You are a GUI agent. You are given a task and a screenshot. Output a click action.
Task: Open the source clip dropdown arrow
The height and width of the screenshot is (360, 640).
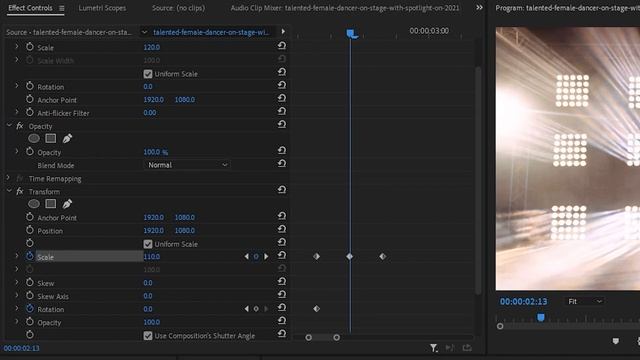(x=144, y=32)
